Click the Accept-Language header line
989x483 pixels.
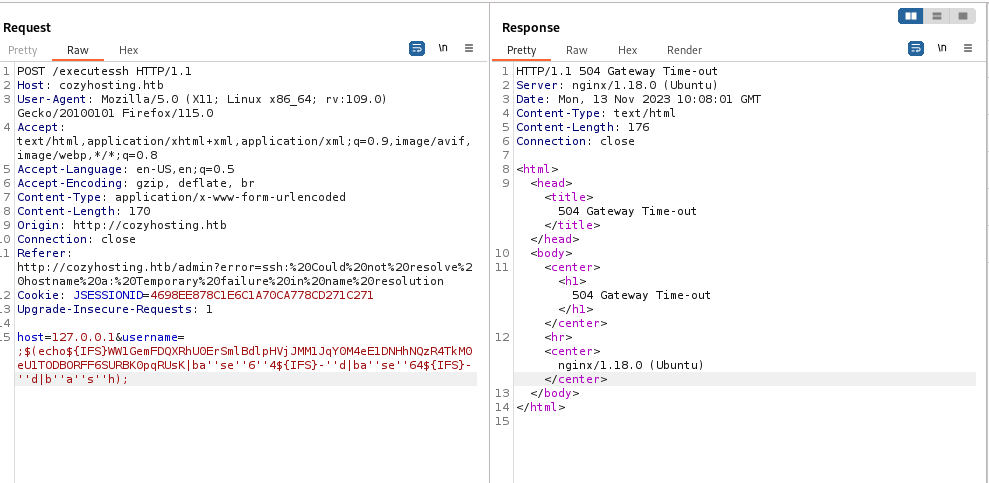click(x=126, y=169)
